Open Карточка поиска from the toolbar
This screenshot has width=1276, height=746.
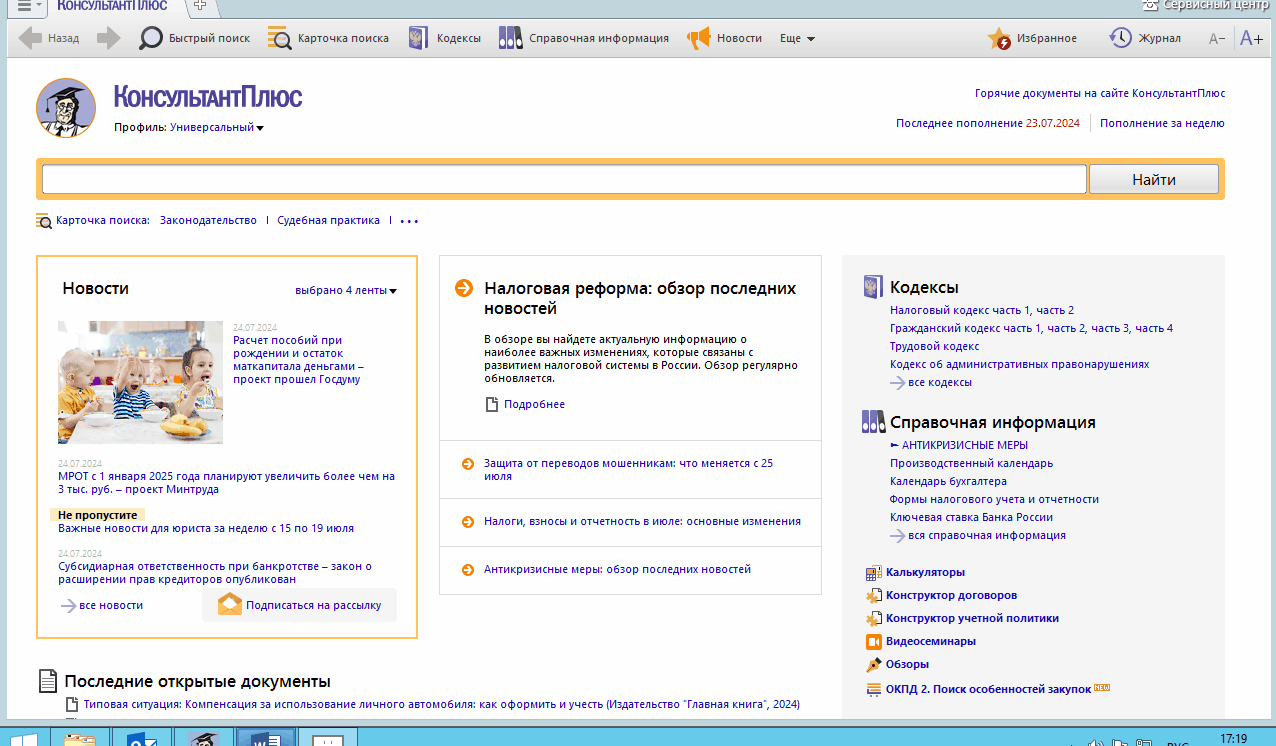(328, 39)
